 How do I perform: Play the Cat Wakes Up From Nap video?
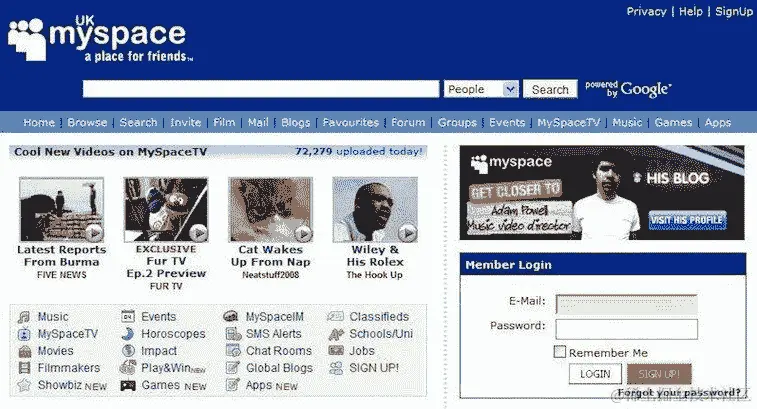[x=303, y=234]
